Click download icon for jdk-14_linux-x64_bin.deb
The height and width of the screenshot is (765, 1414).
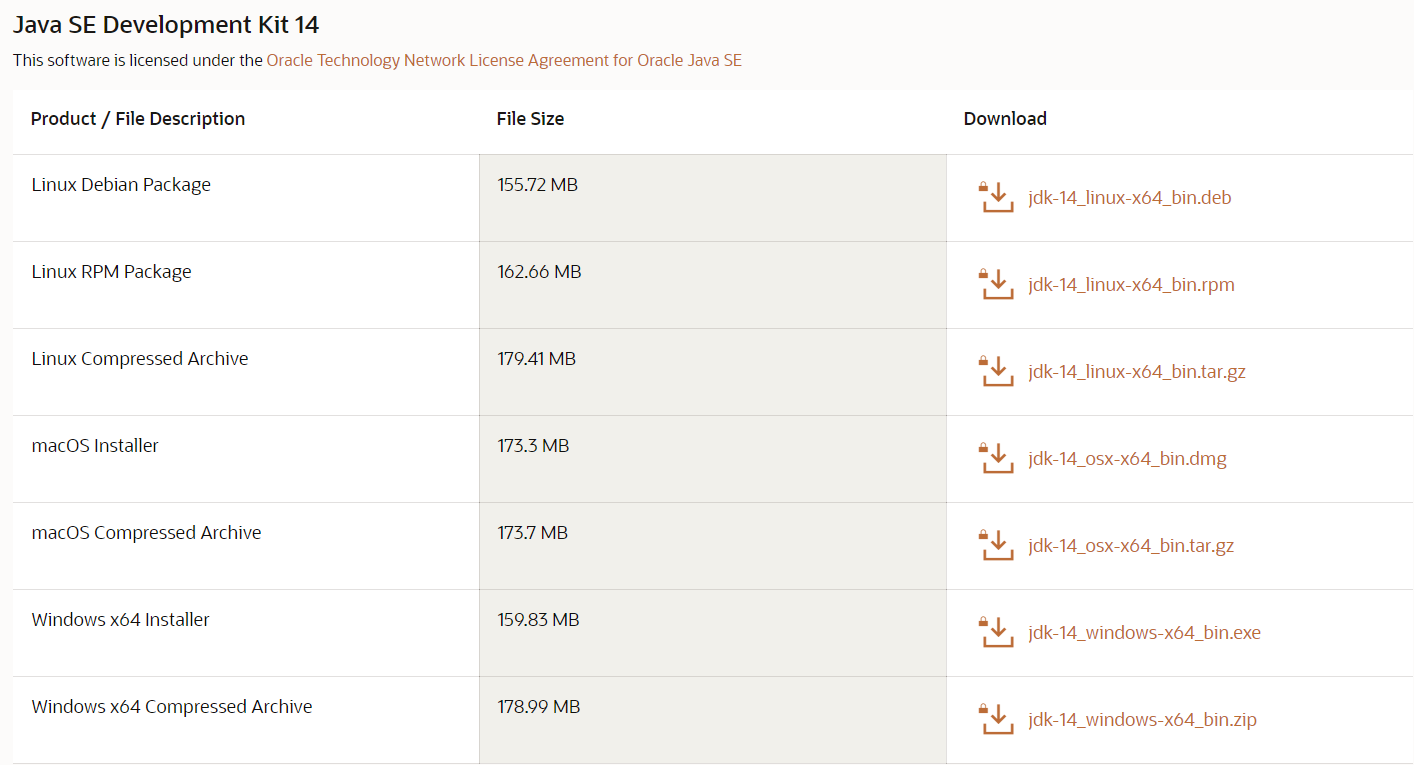click(x=996, y=197)
